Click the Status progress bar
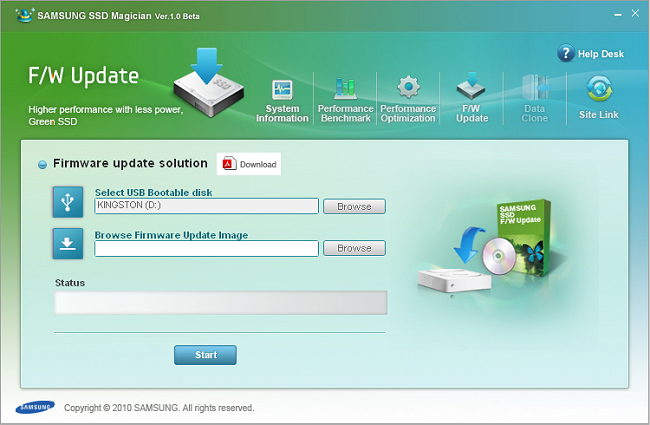The image size is (650, 425). click(221, 302)
